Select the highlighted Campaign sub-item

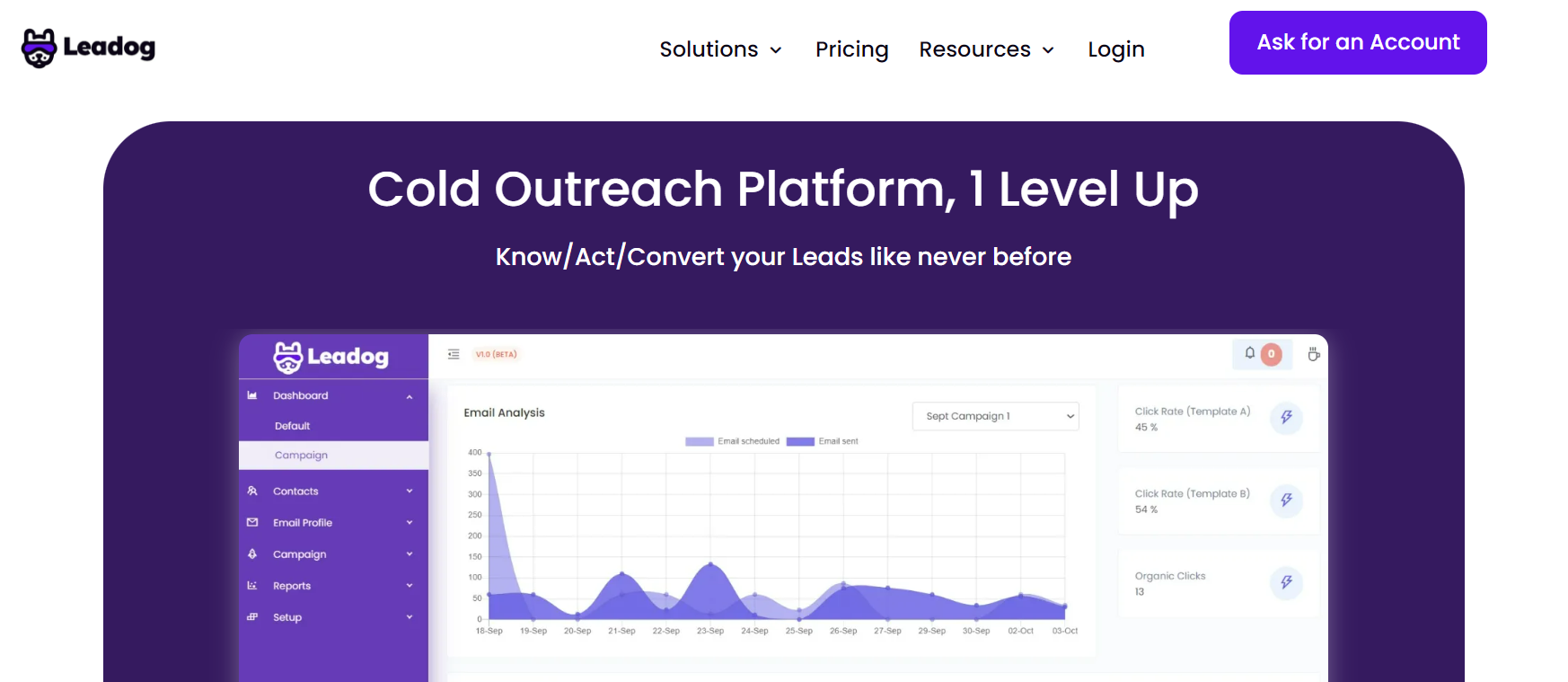coord(333,456)
